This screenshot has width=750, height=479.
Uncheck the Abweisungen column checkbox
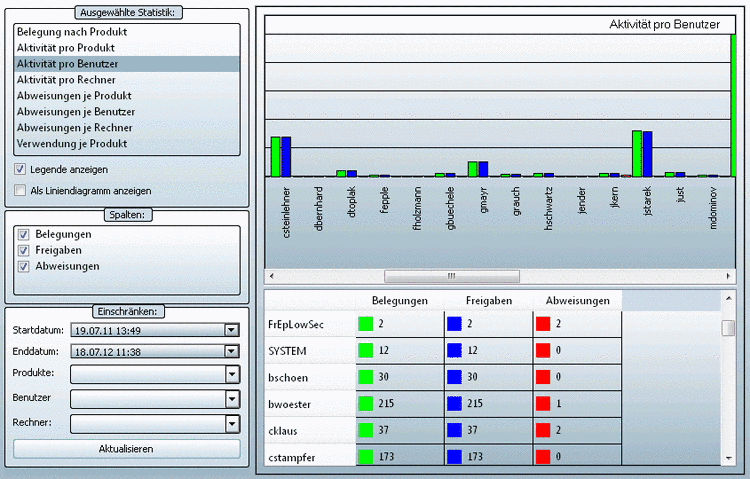tap(23, 266)
